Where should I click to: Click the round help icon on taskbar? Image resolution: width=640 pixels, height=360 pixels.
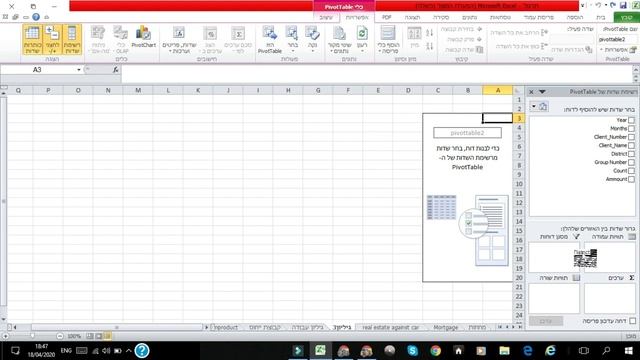[142, 351]
